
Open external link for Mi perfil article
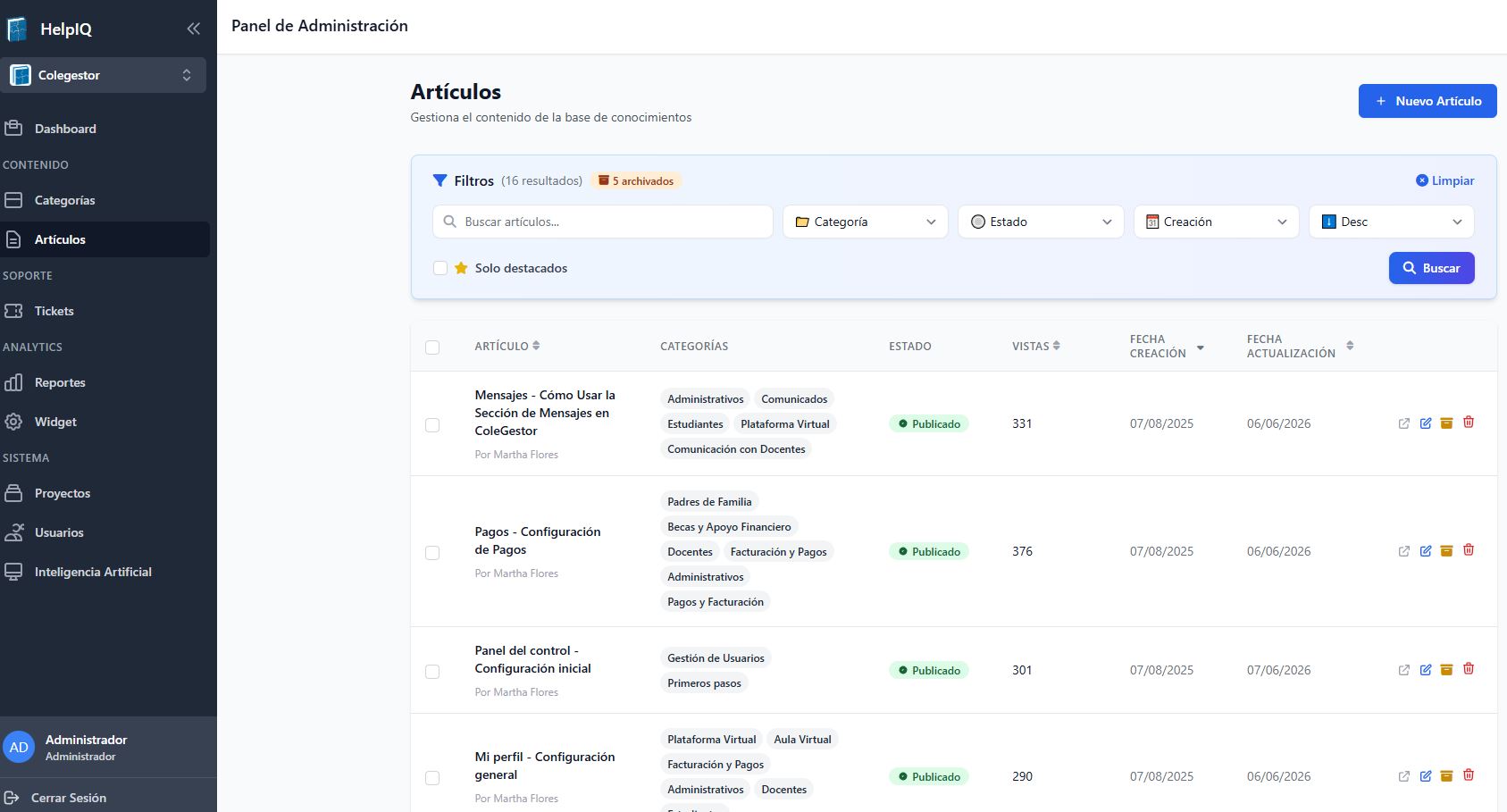click(1404, 776)
